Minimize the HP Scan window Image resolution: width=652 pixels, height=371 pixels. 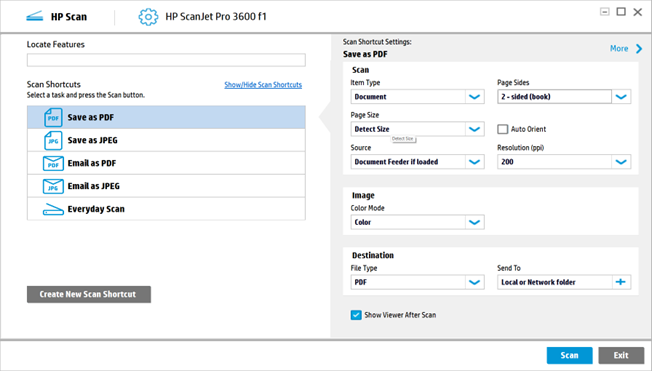click(x=605, y=12)
